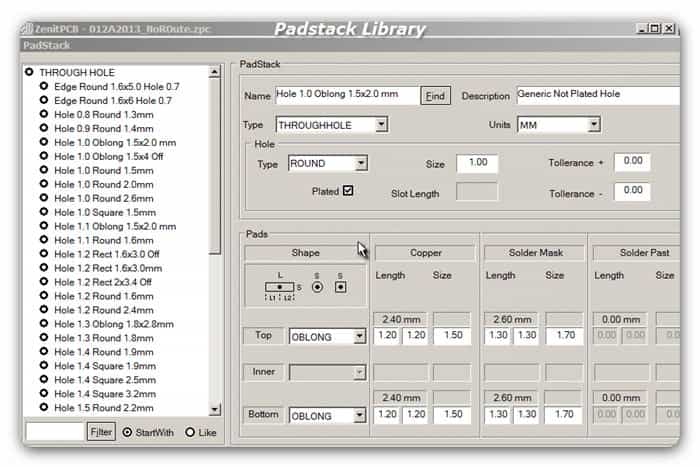Select Hole 1.5 Round 2.2mm

[104, 408]
